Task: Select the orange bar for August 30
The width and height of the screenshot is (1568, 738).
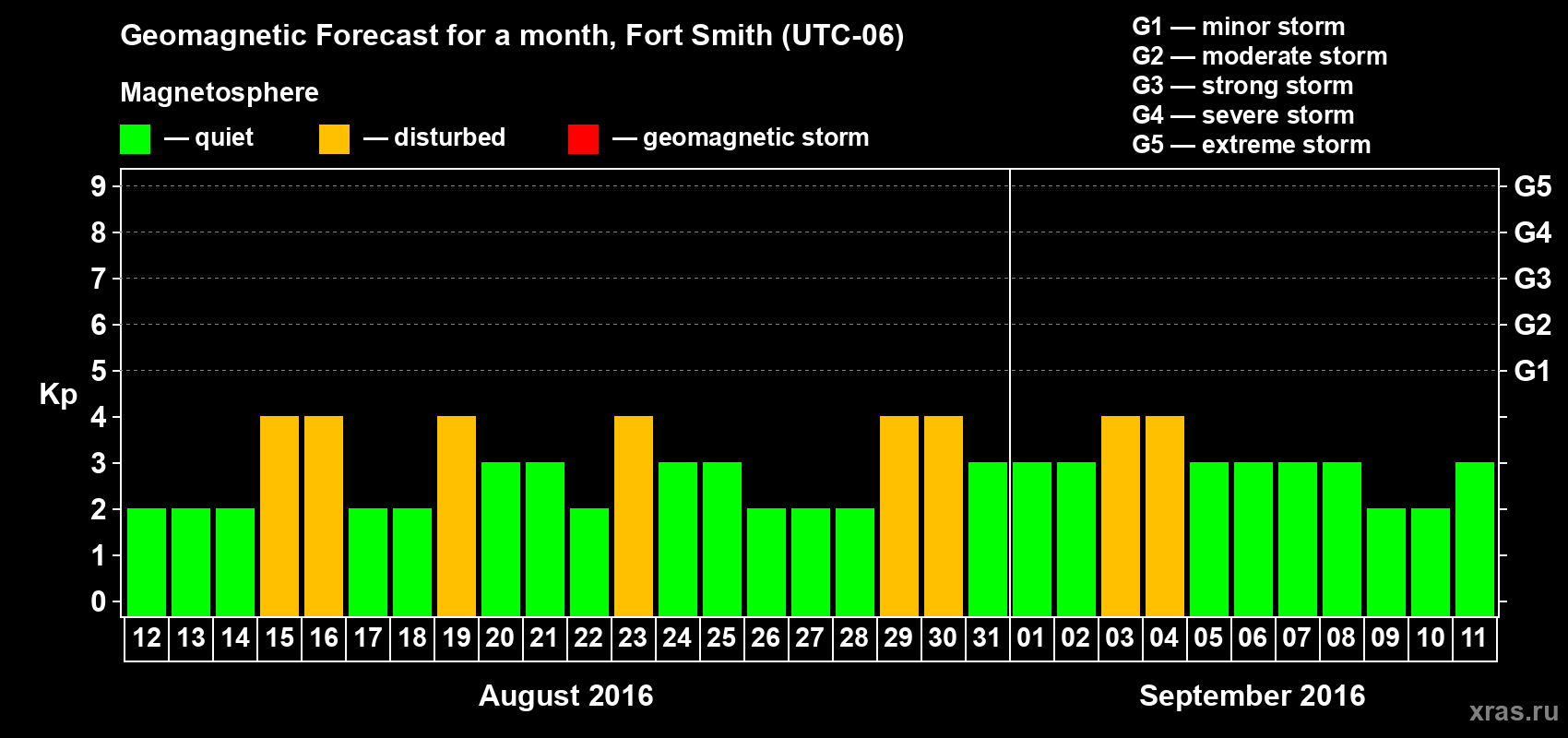Action: click(x=944, y=516)
